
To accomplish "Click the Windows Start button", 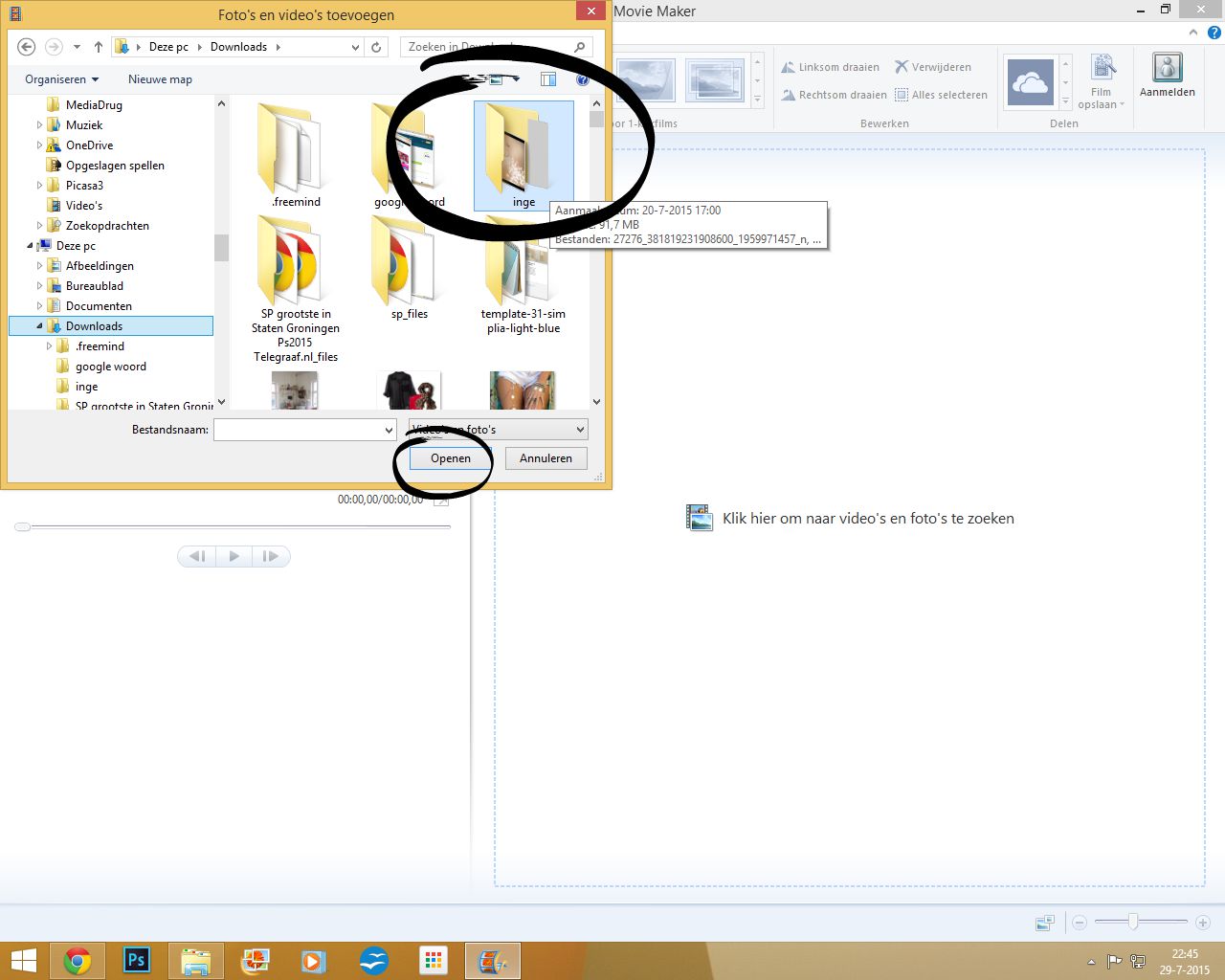I will pyautogui.click(x=23, y=961).
